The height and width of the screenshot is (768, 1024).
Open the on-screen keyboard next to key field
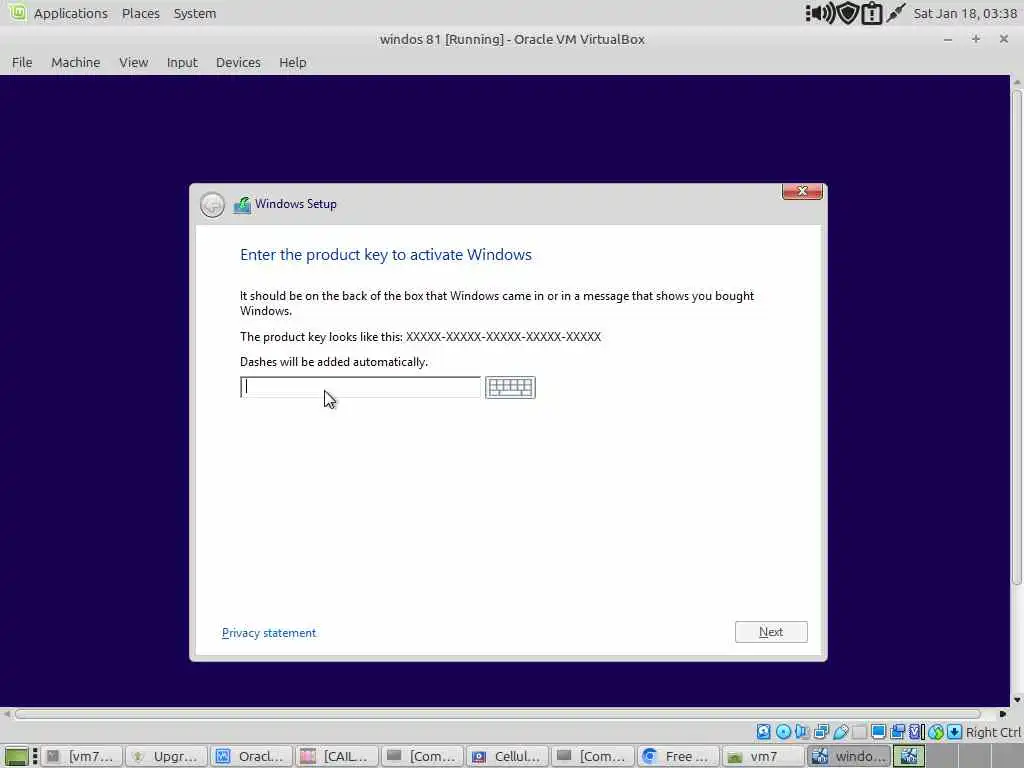tap(510, 387)
